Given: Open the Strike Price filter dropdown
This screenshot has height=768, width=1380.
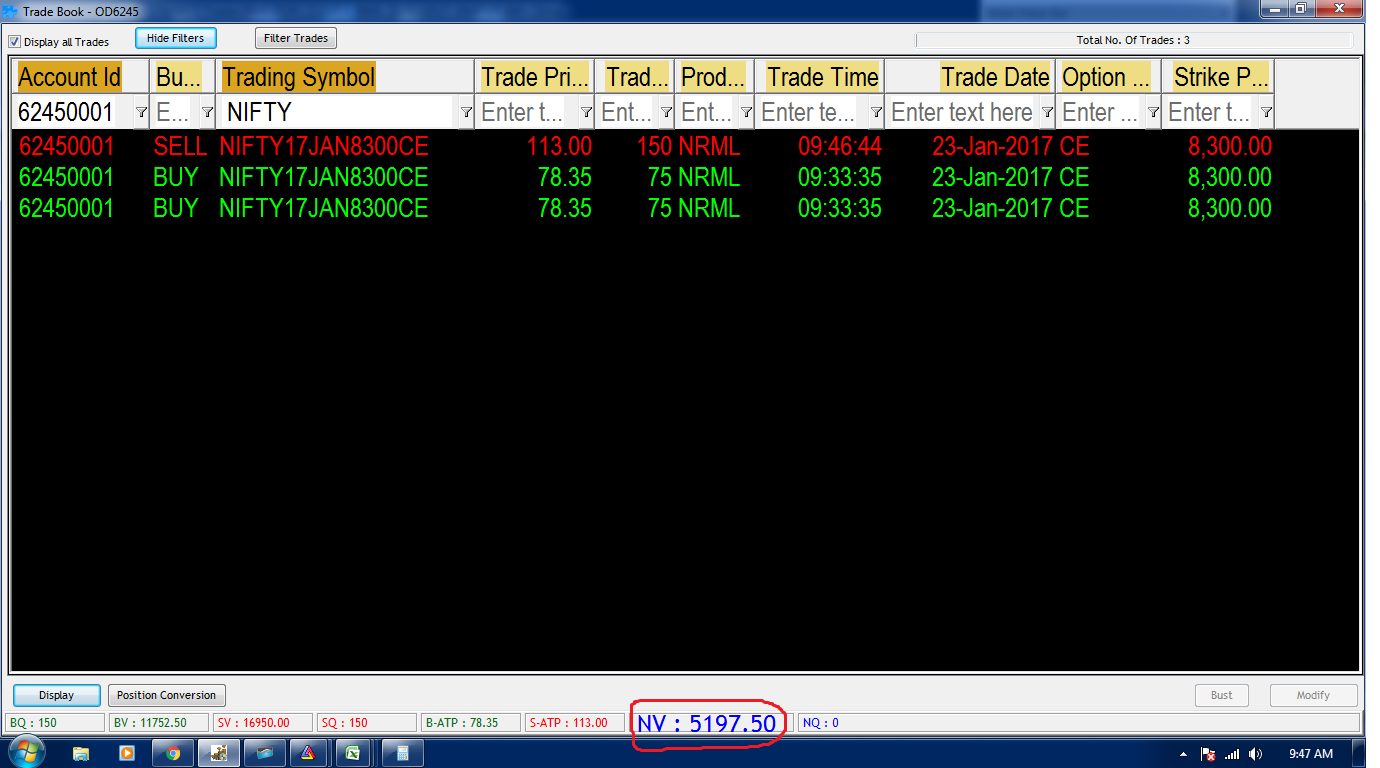Looking at the screenshot, I should click(x=1266, y=112).
